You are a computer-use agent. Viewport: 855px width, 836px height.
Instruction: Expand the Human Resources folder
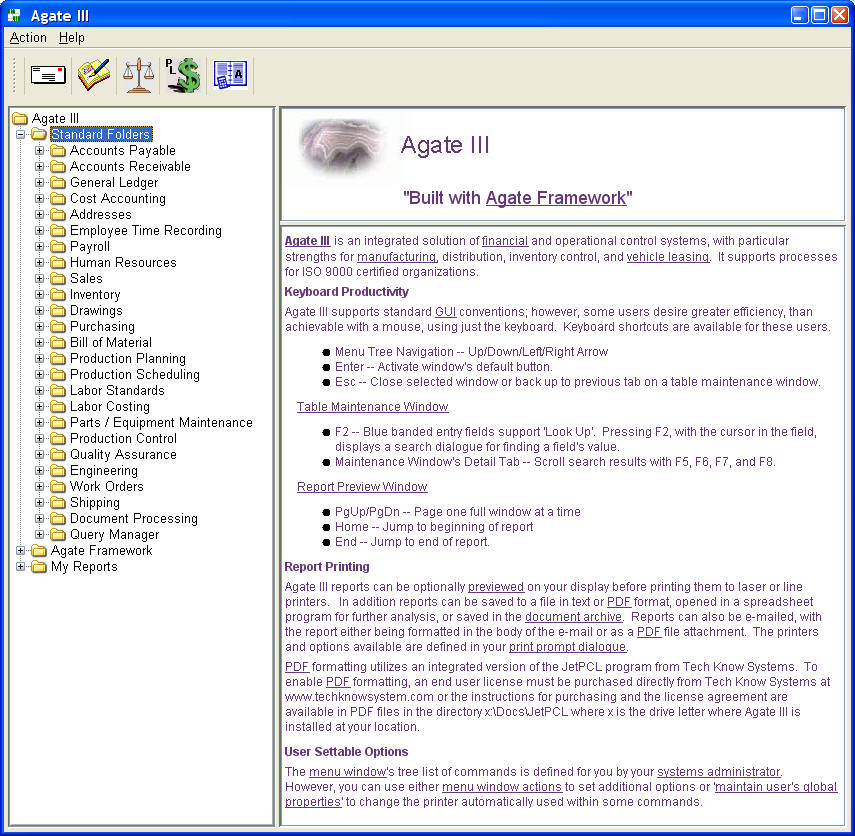[x=39, y=262]
